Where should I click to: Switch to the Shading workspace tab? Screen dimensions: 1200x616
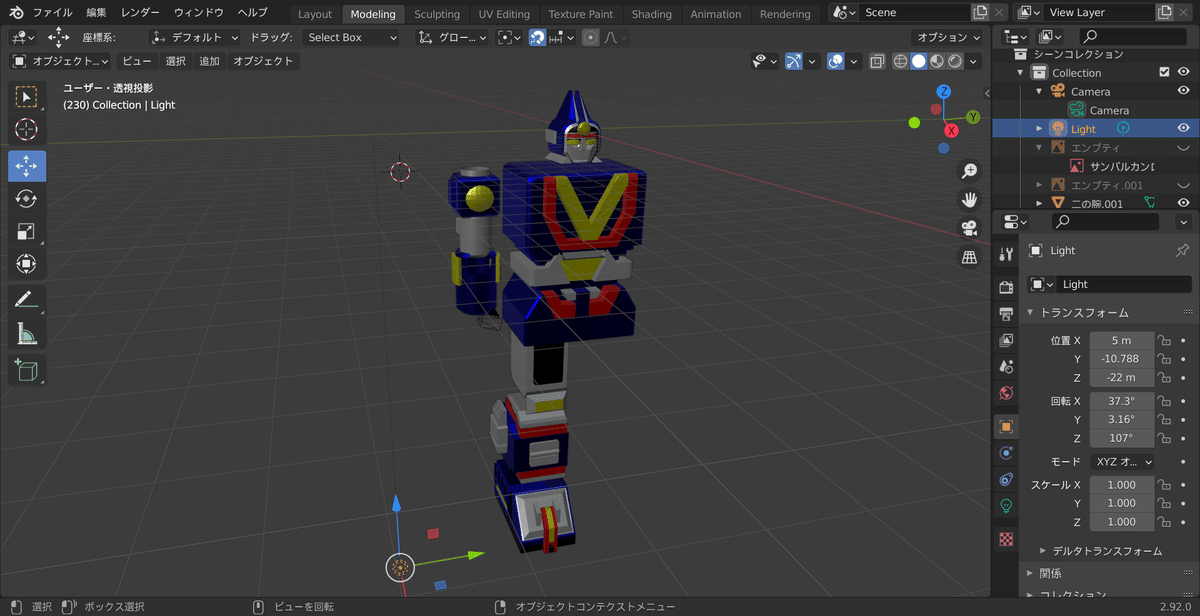pyautogui.click(x=651, y=14)
